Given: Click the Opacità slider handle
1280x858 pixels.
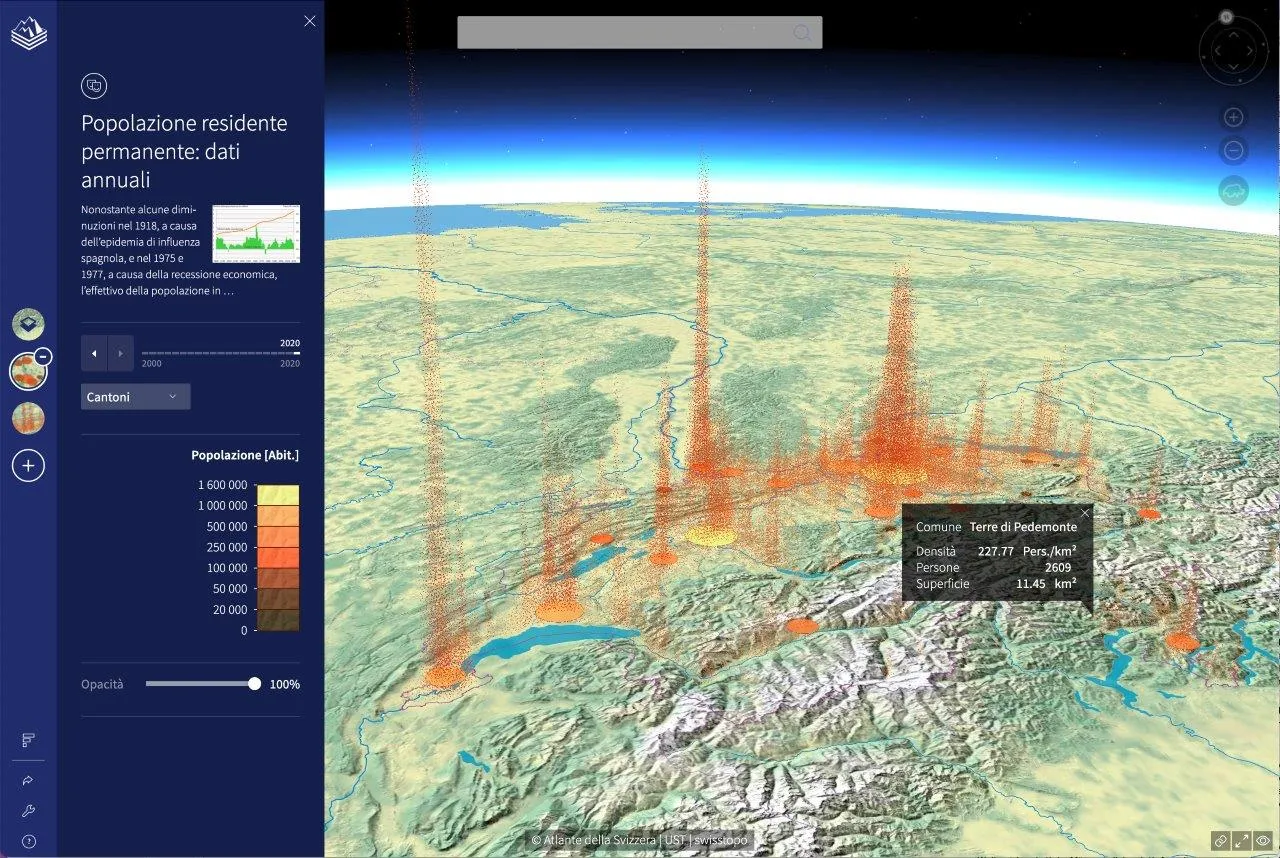Looking at the screenshot, I should click(254, 684).
